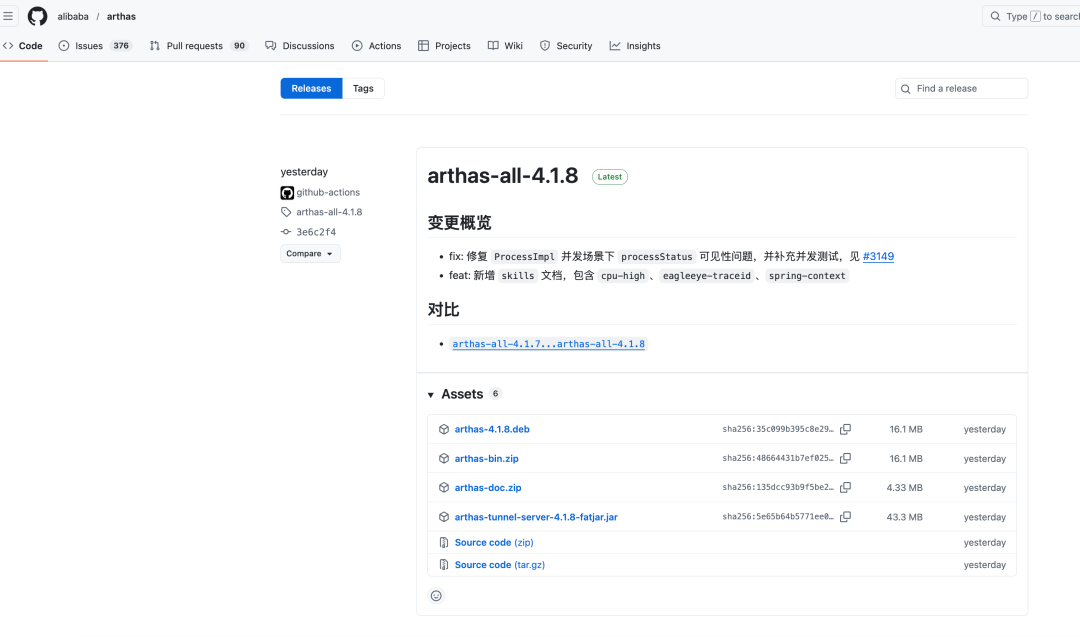Download Source code (tar.gz)
The image size is (1080, 637).
coord(499,565)
